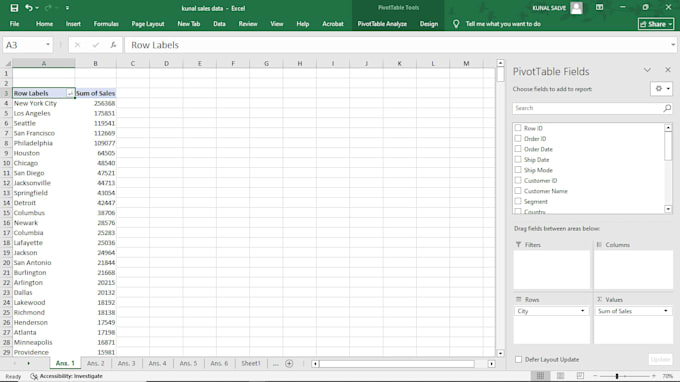The height and width of the screenshot is (382, 680).
Task: Select column B header
Action: click(95, 63)
